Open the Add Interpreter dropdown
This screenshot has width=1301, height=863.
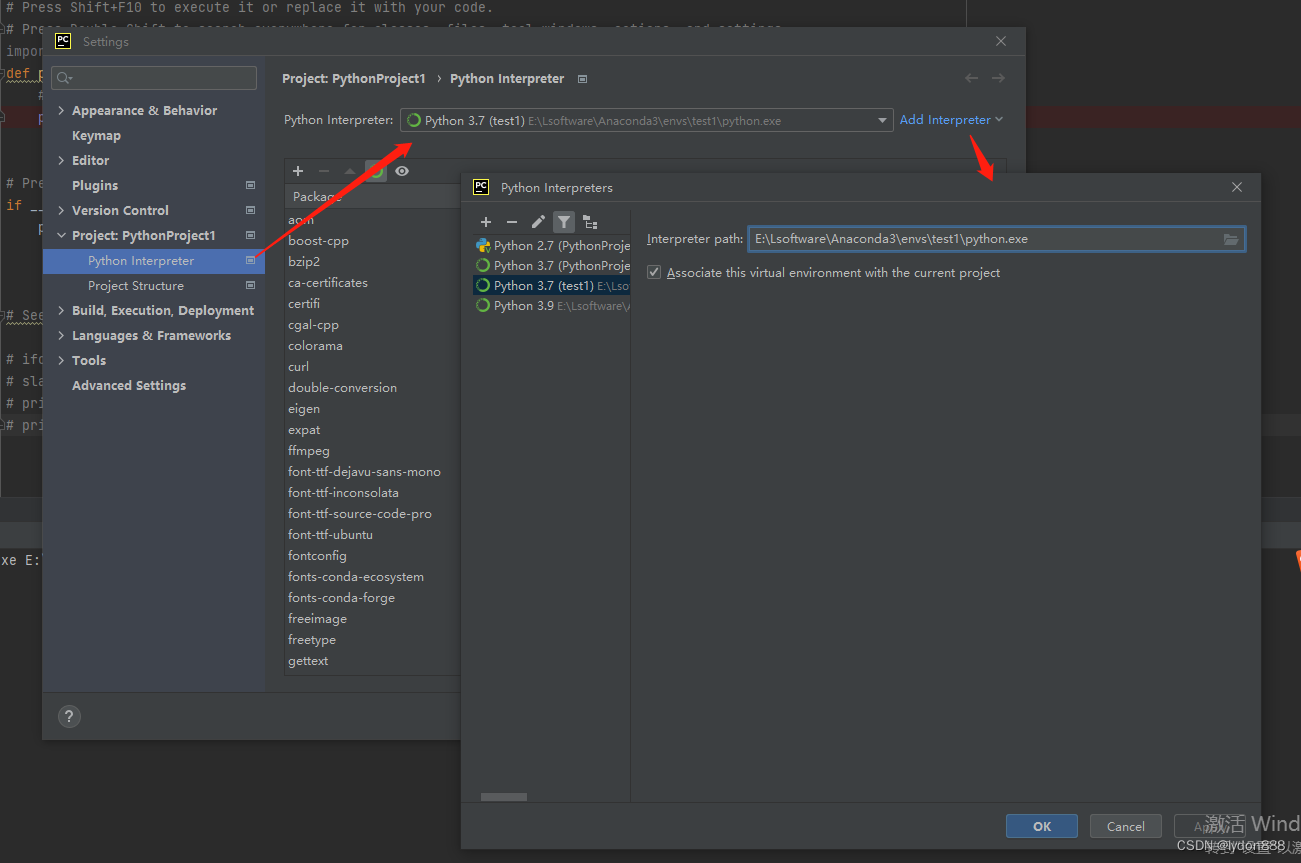[x=951, y=120]
